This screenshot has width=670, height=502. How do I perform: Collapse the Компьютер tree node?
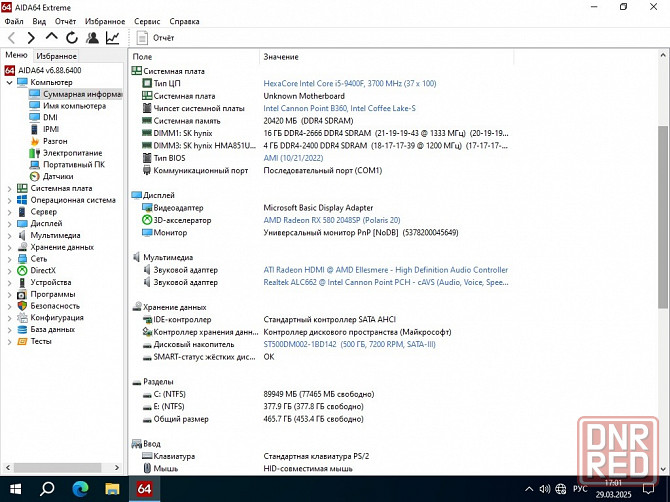click(9, 82)
